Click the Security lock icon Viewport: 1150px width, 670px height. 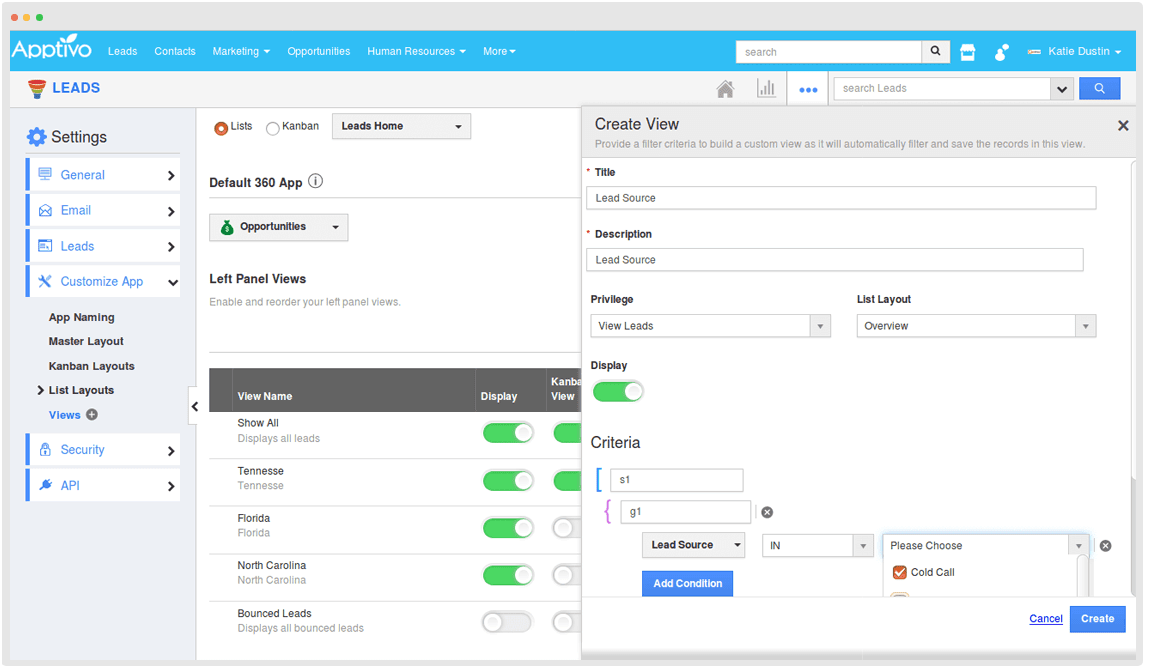click(x=45, y=449)
